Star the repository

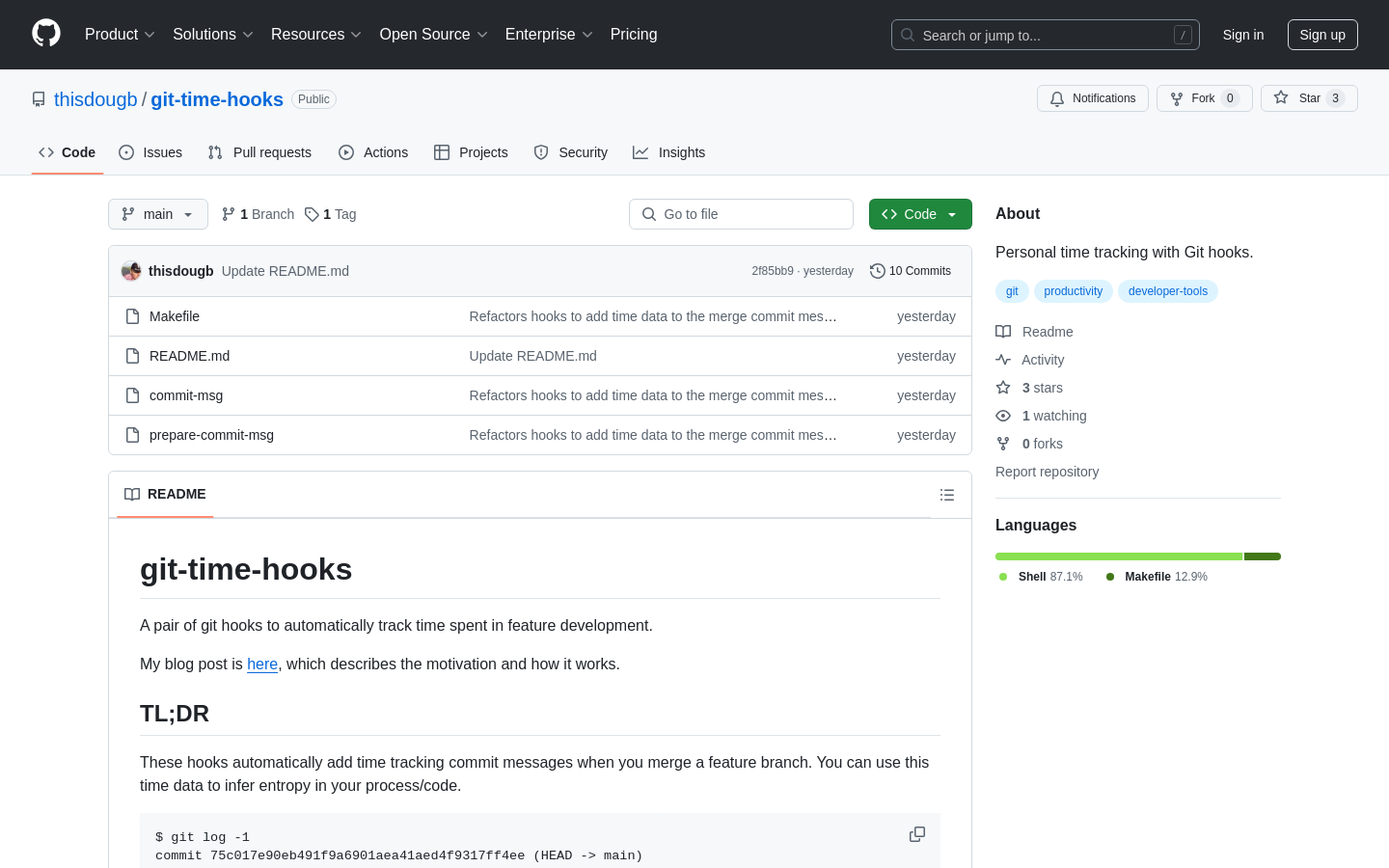click(1309, 98)
